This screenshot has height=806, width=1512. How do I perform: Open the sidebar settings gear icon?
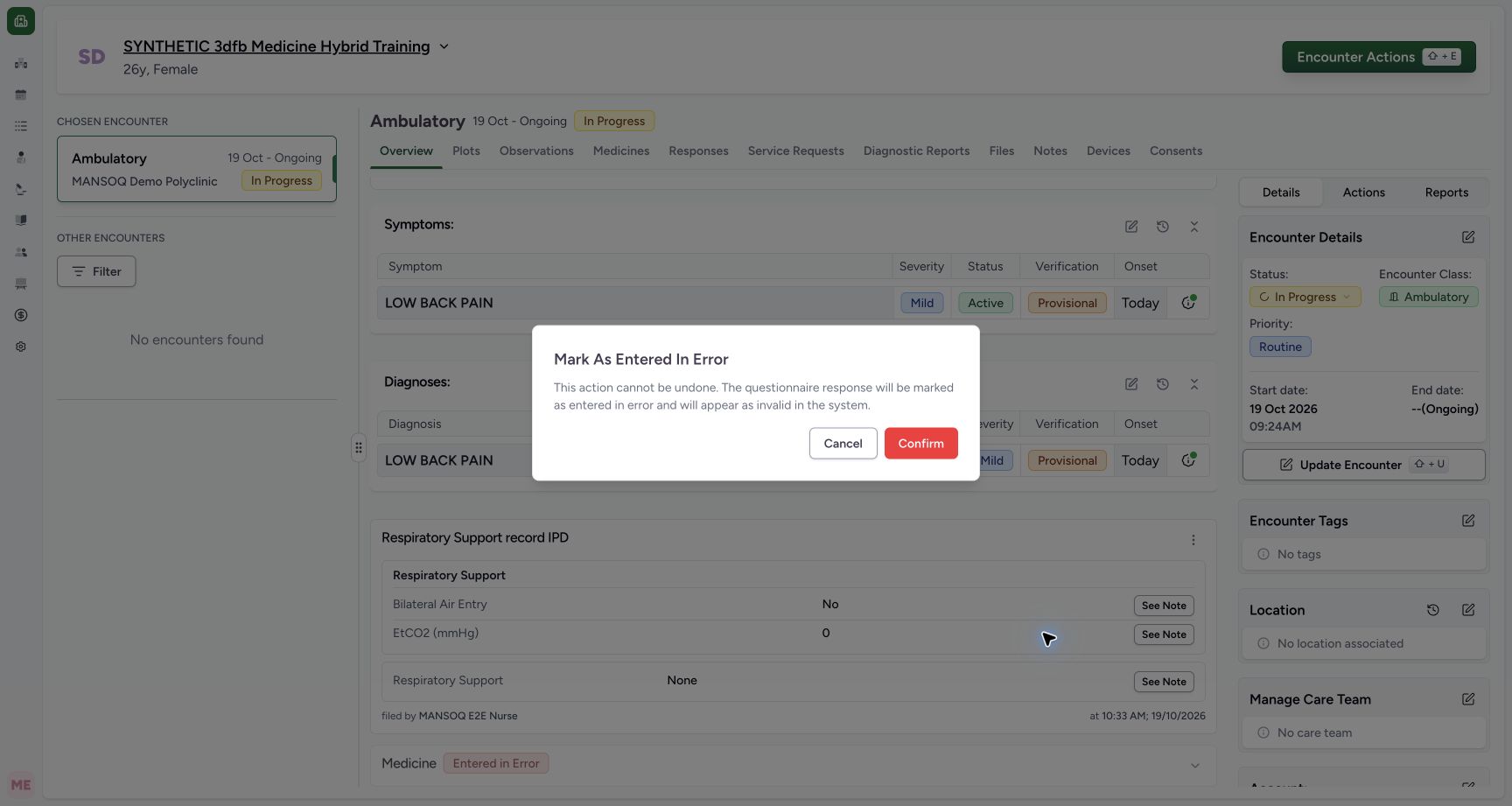point(21,347)
